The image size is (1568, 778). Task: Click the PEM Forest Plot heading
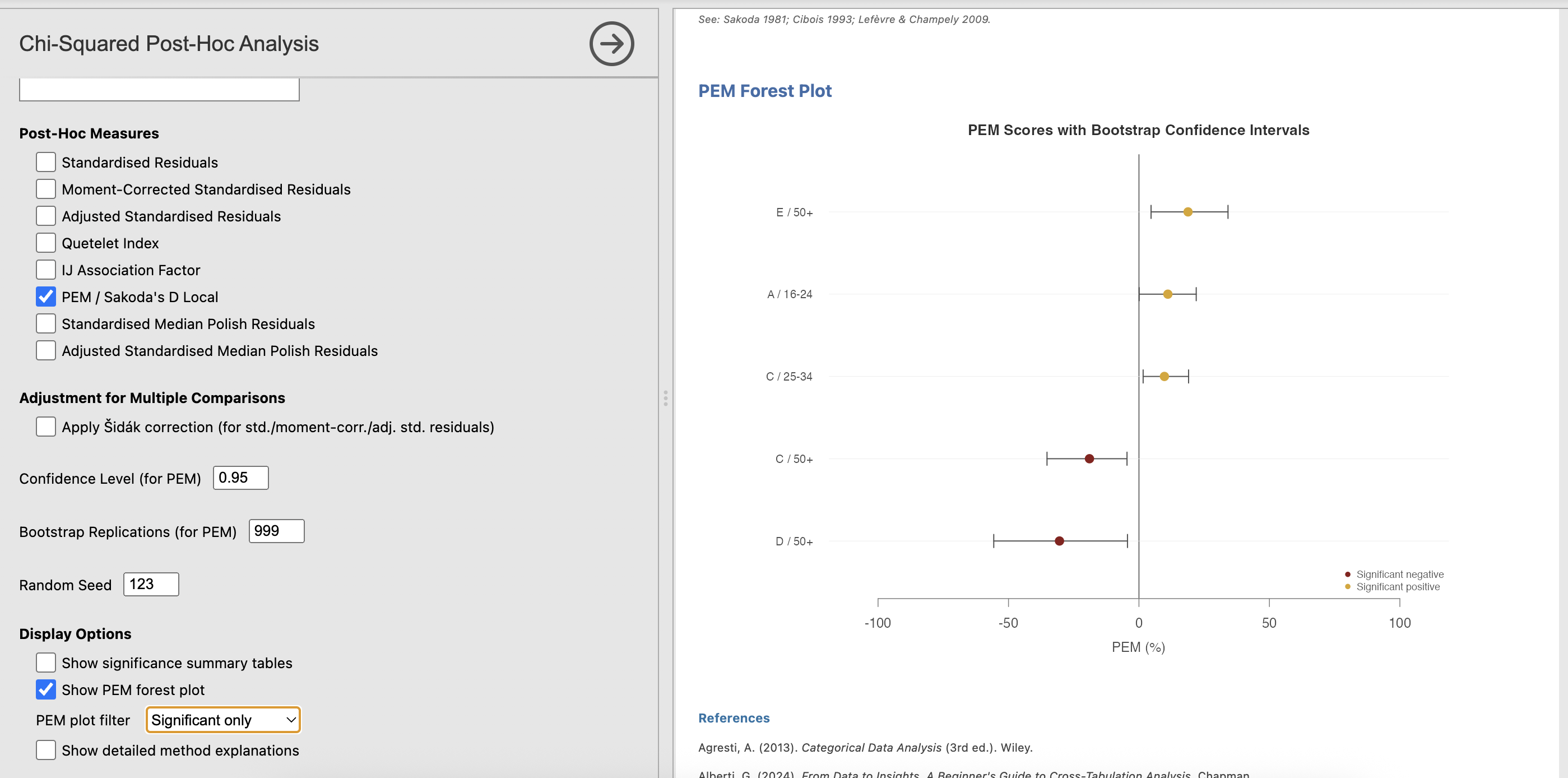coord(764,91)
